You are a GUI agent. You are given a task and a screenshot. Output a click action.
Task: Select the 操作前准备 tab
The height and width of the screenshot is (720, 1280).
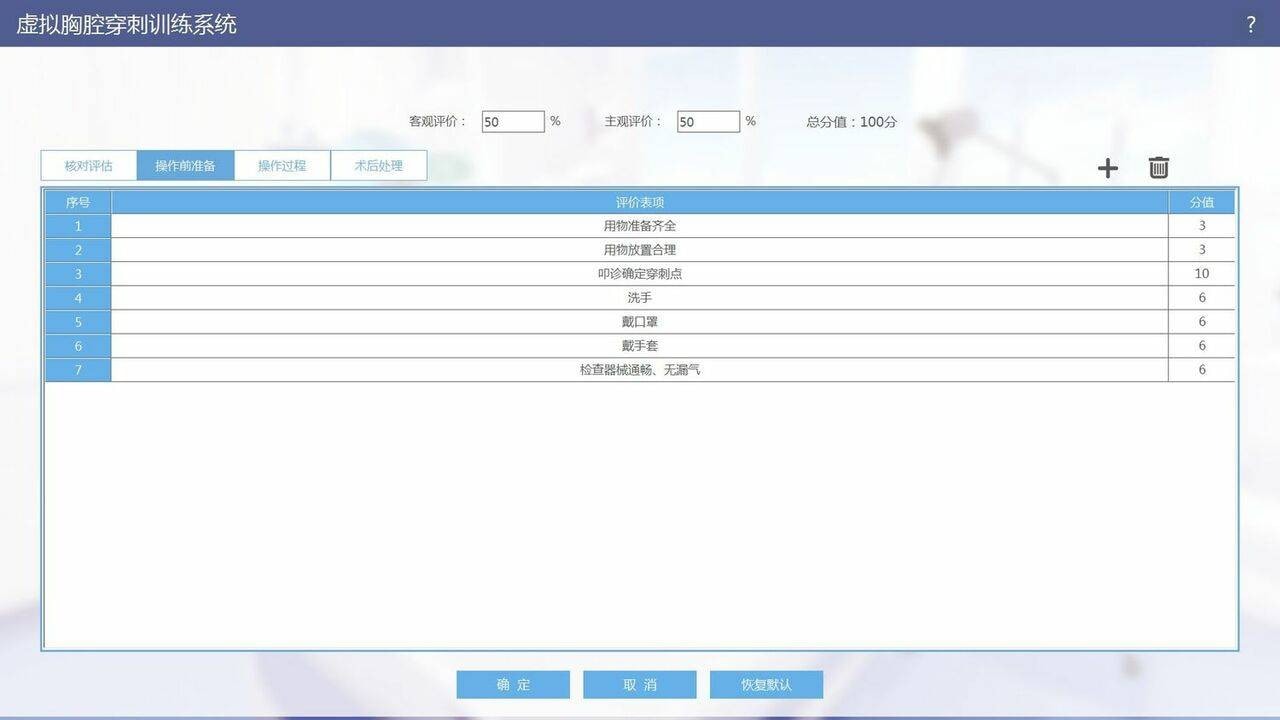pyautogui.click(x=185, y=166)
